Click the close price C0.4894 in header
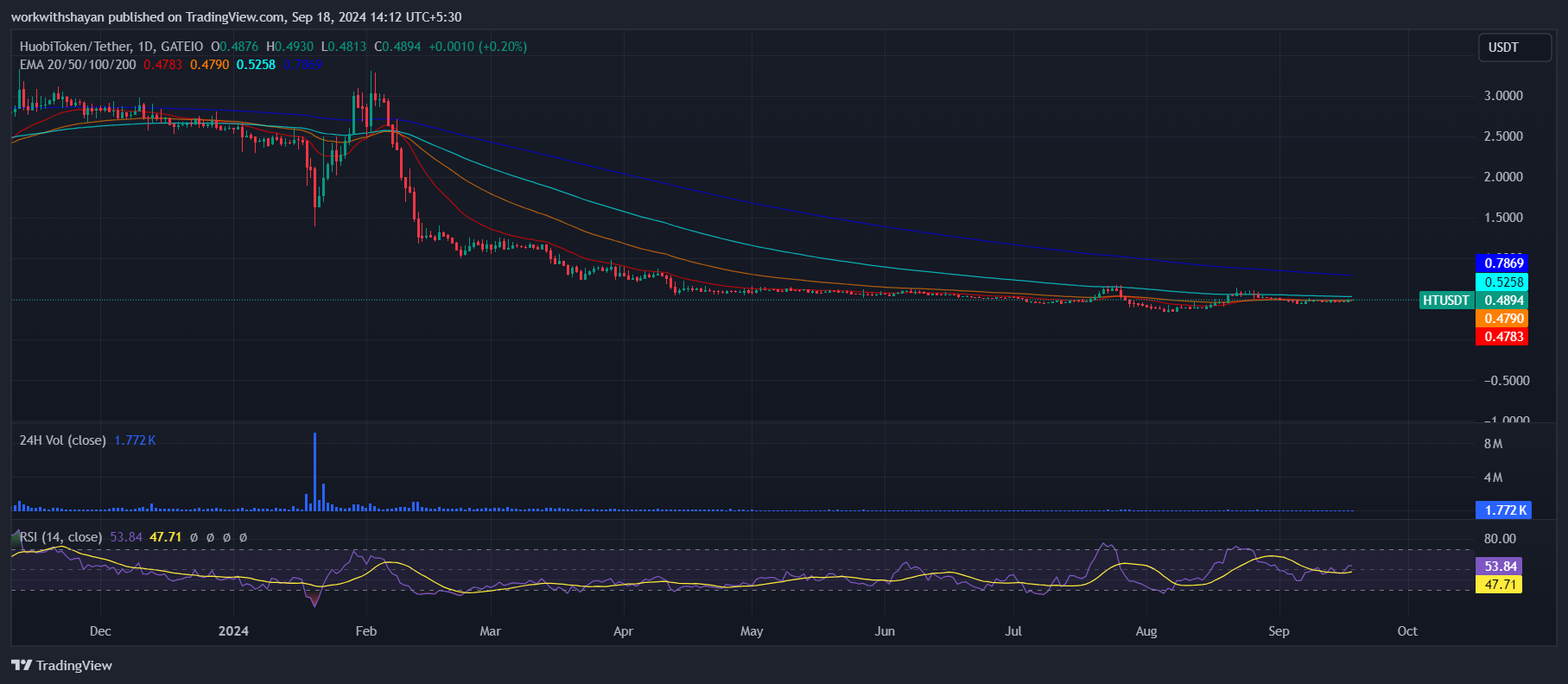 pos(397,47)
